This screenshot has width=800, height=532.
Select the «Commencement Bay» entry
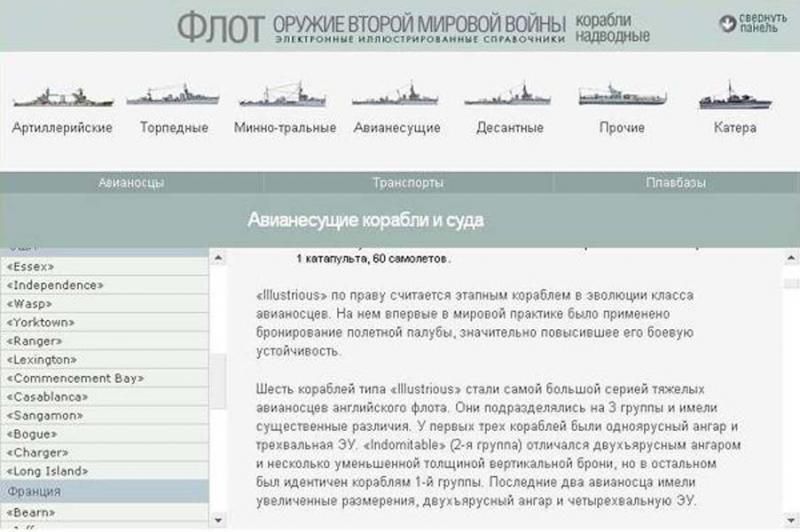(x=75, y=378)
